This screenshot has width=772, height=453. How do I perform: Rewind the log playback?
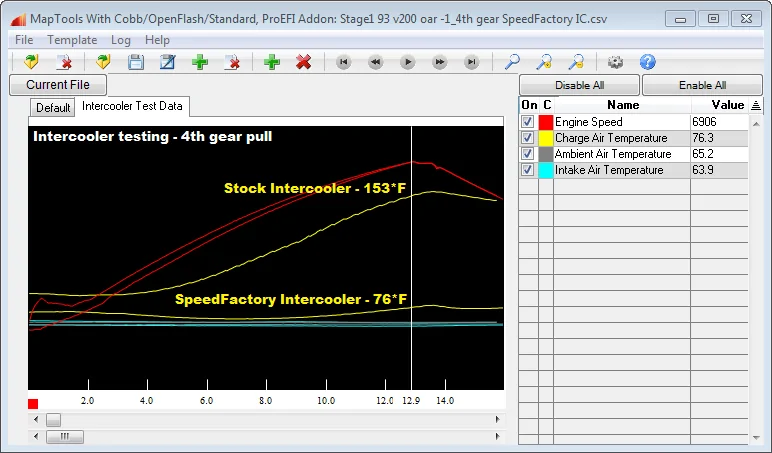pos(376,62)
